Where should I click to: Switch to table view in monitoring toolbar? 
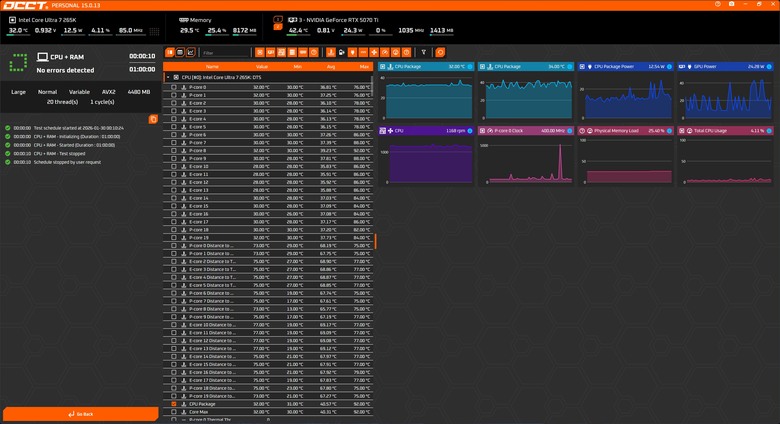tap(180, 52)
